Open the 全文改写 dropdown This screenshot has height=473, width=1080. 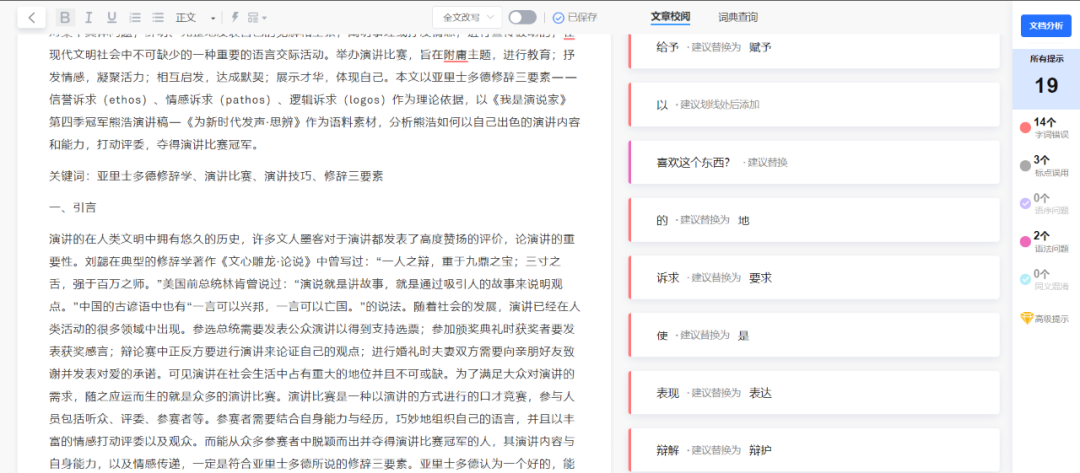(467, 17)
